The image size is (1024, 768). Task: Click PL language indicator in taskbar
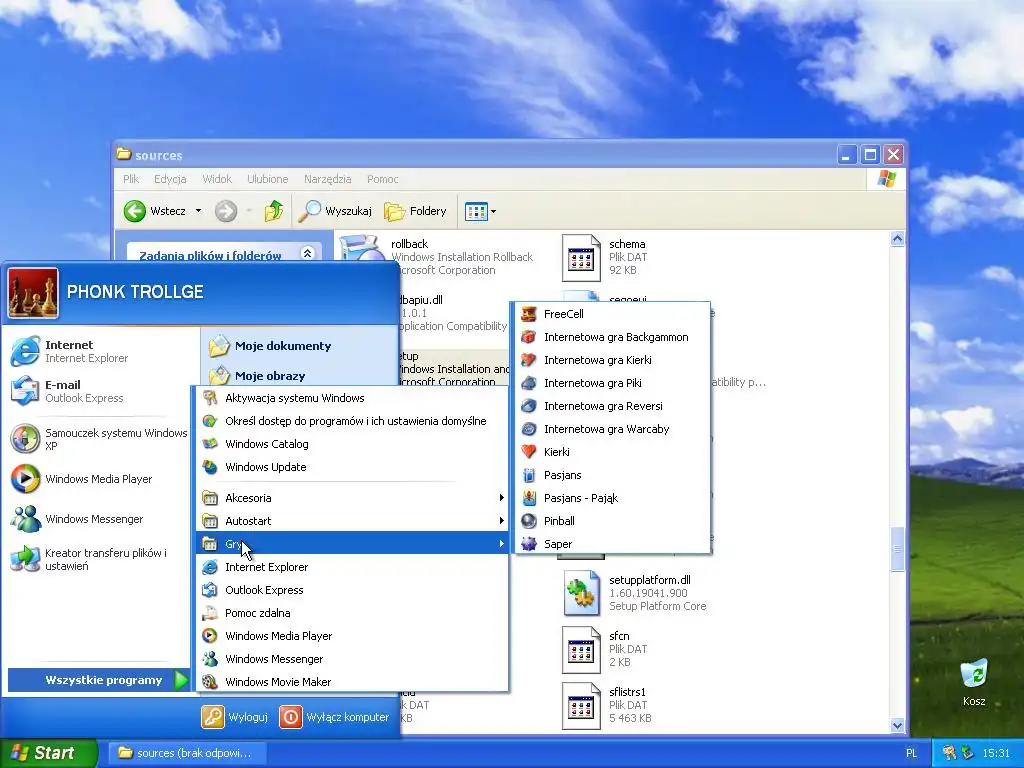[x=912, y=753]
